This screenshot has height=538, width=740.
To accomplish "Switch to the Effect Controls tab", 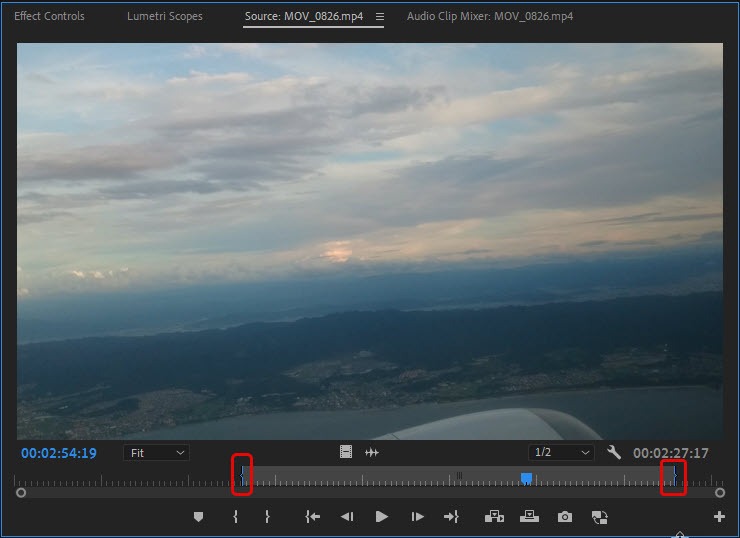I will (49, 17).
